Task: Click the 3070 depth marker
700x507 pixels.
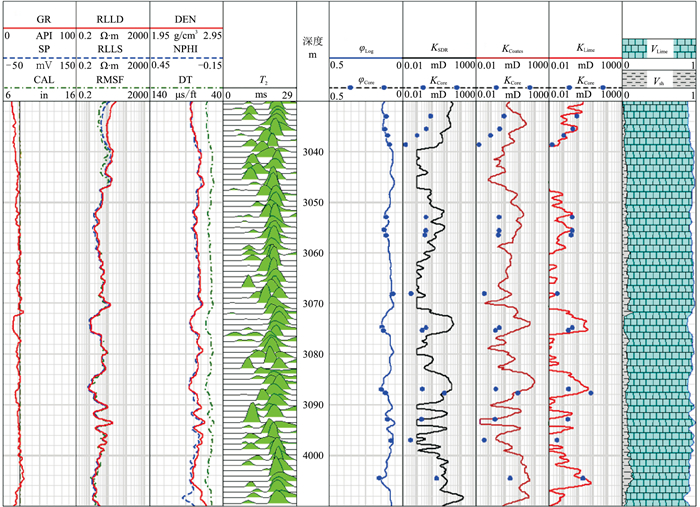Action: pyautogui.click(x=313, y=303)
